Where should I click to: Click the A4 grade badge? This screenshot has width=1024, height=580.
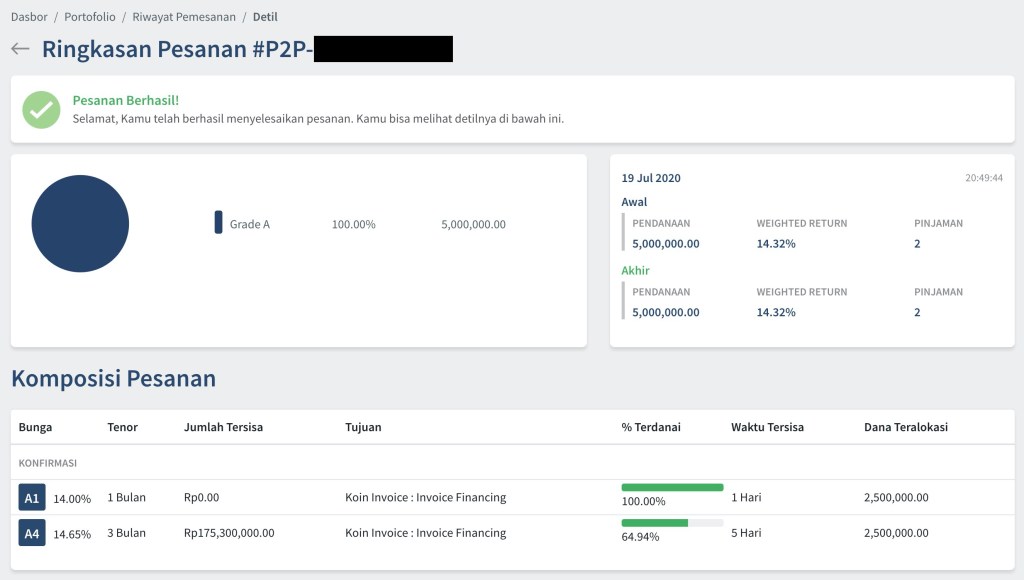point(32,533)
